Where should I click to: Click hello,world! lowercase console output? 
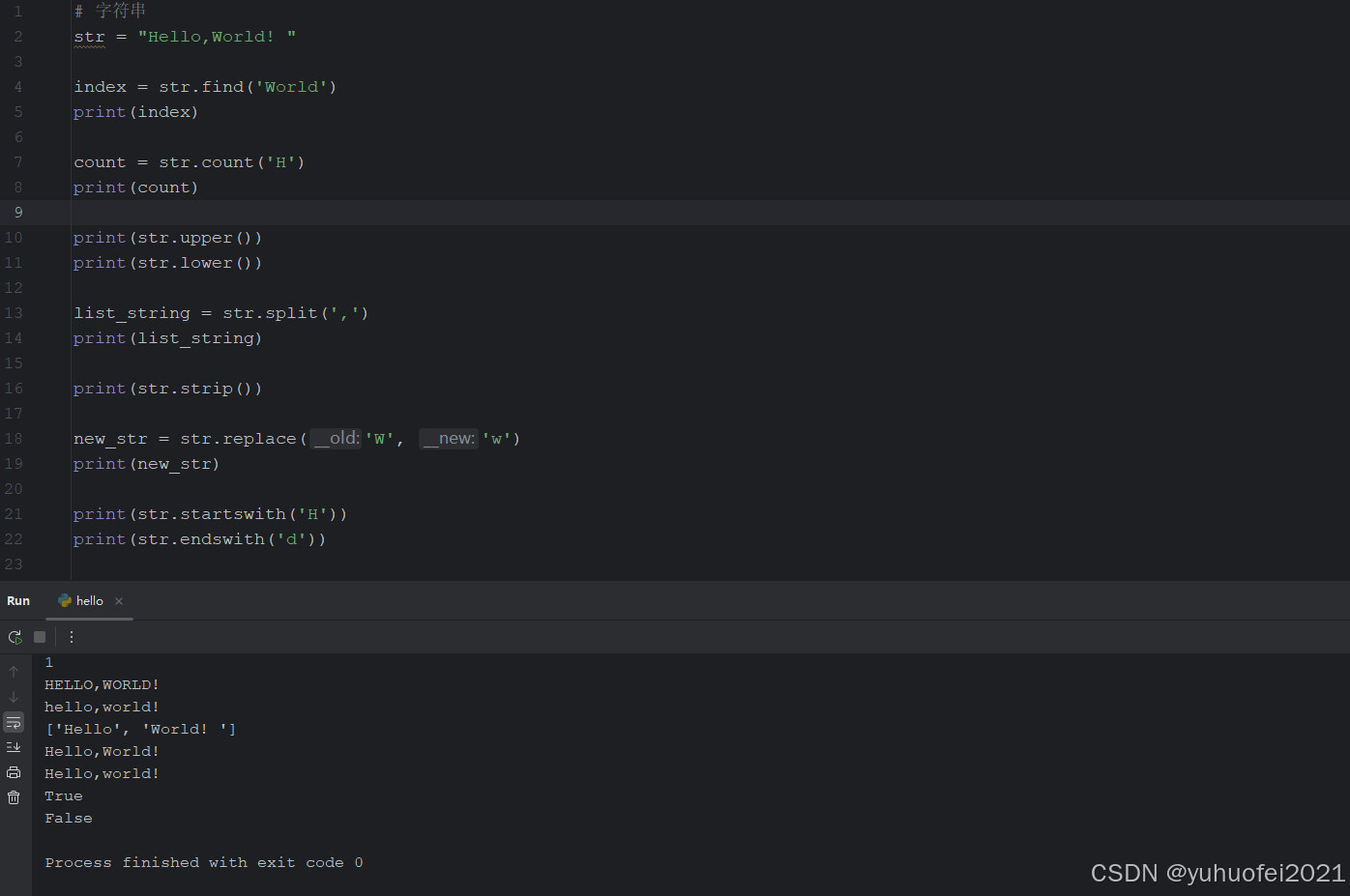coord(102,708)
